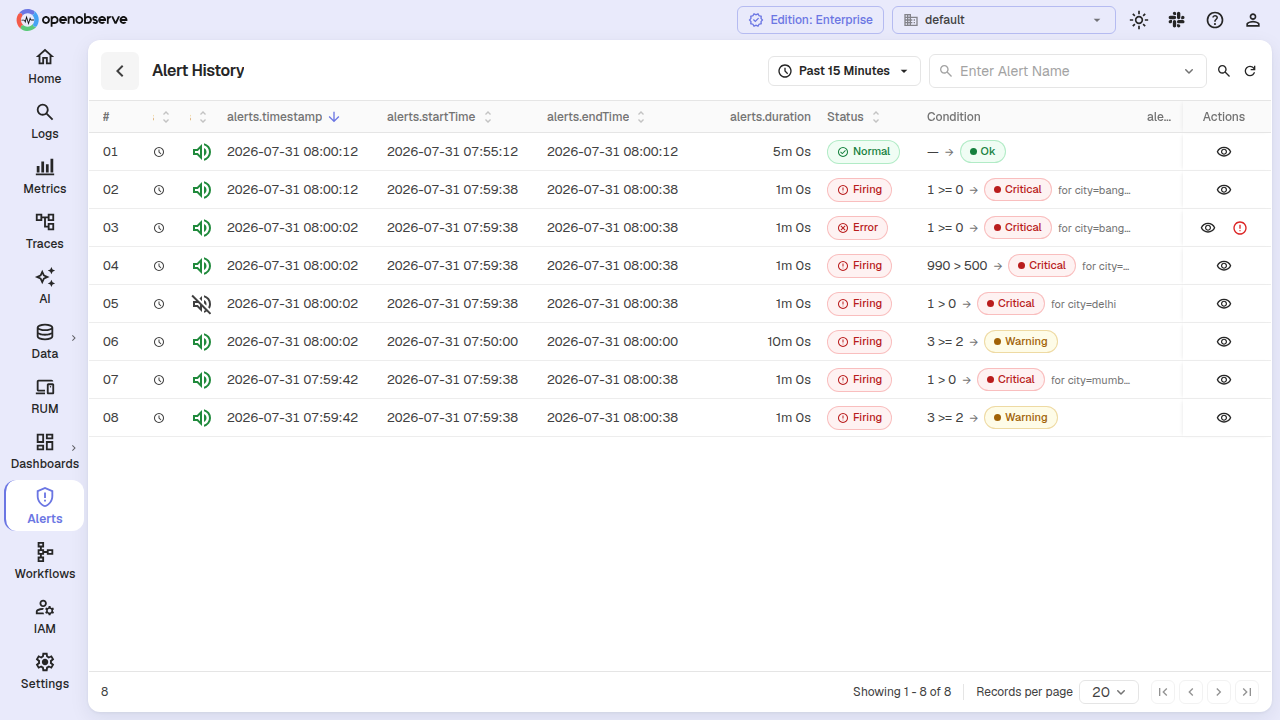Click the Normal status badge in row 01
This screenshot has width=1280, height=720.
coord(864,152)
